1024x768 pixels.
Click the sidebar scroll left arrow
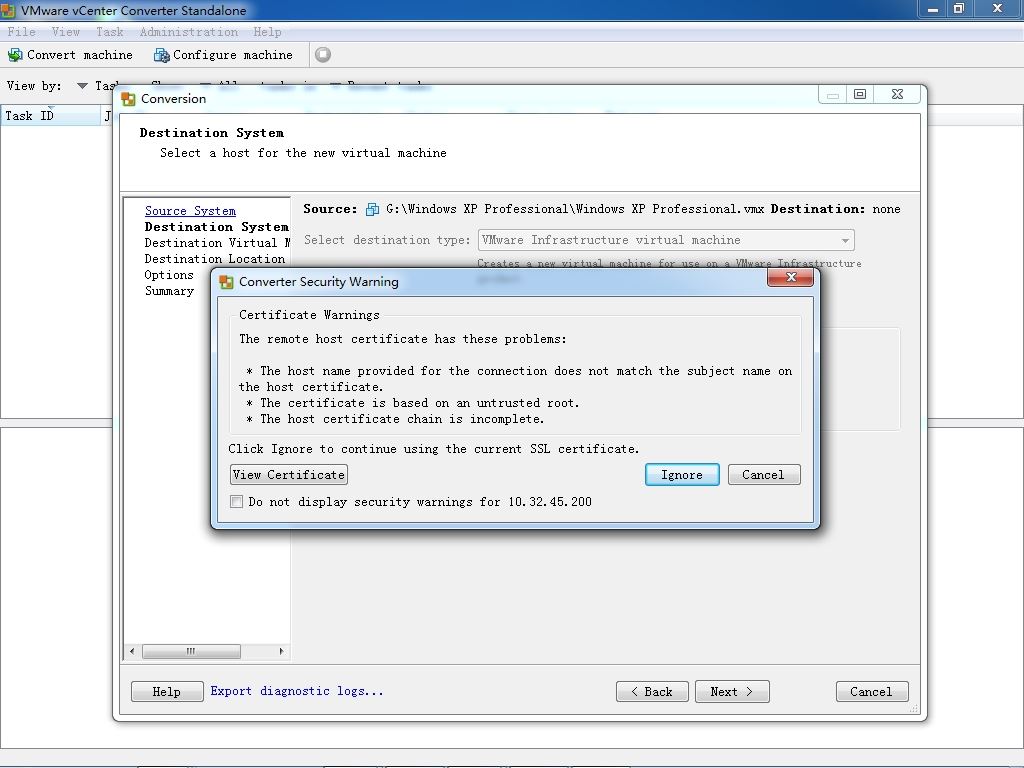[x=132, y=651]
